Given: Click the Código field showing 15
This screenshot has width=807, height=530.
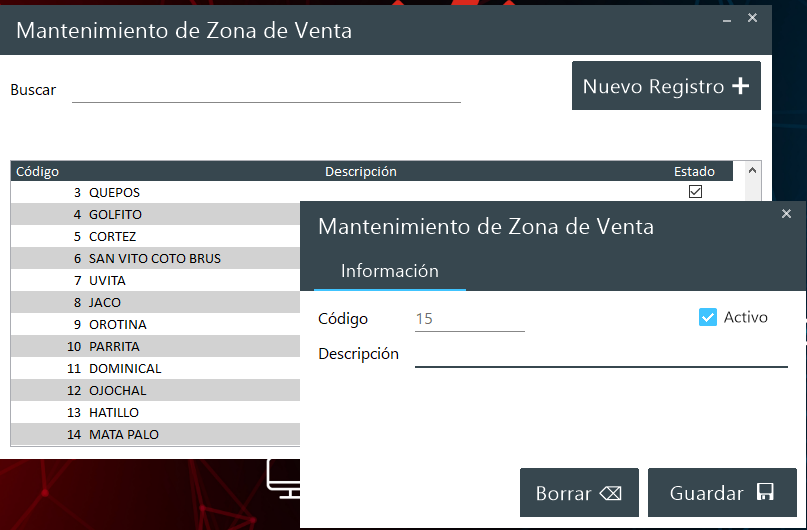Looking at the screenshot, I should (x=469, y=319).
